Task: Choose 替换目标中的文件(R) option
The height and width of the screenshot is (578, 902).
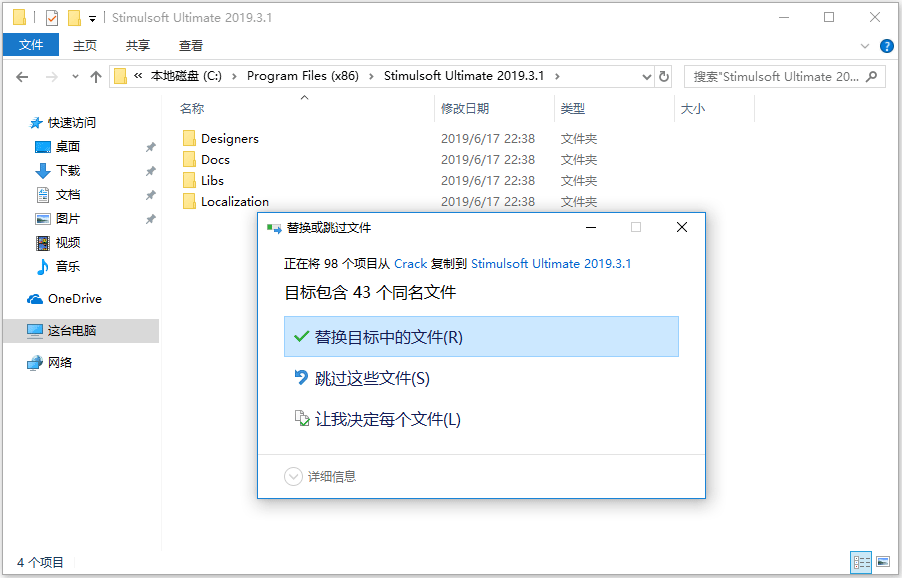Action: [481, 337]
